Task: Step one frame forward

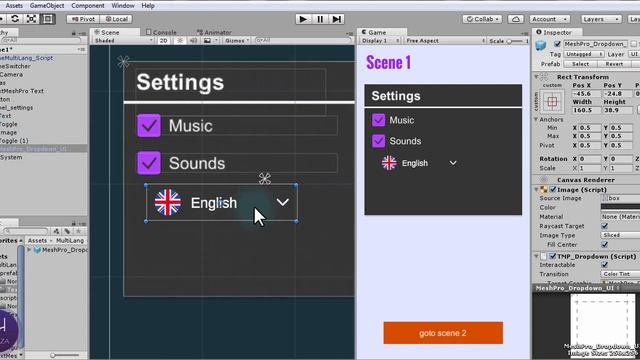Action: 337,19
